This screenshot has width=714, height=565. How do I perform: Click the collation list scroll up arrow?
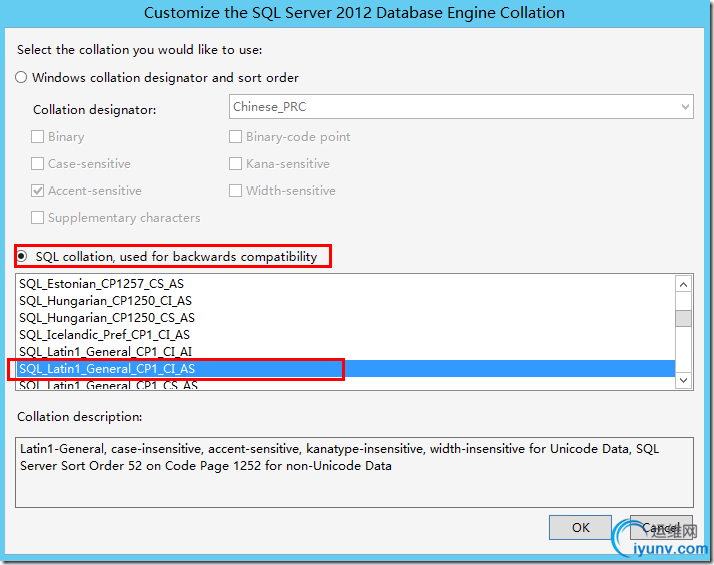point(683,285)
